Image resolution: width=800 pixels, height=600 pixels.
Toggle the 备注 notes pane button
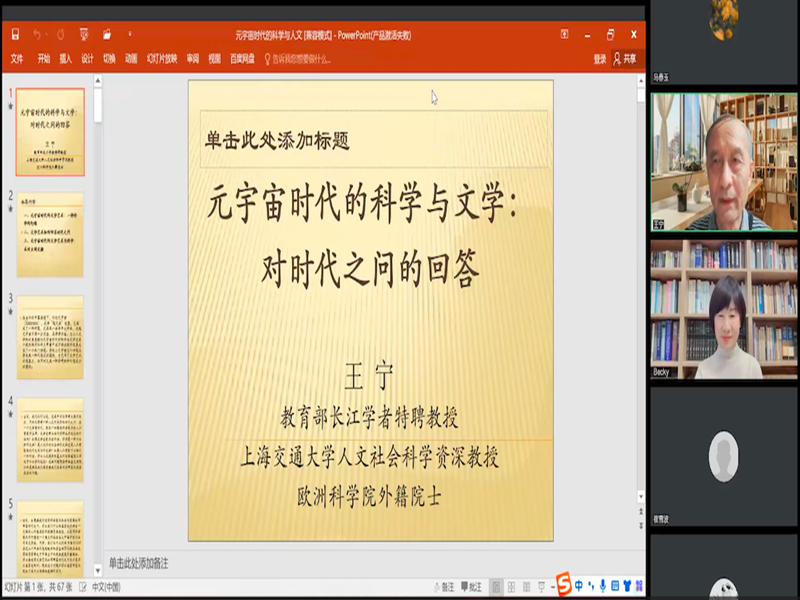pyautogui.click(x=447, y=587)
